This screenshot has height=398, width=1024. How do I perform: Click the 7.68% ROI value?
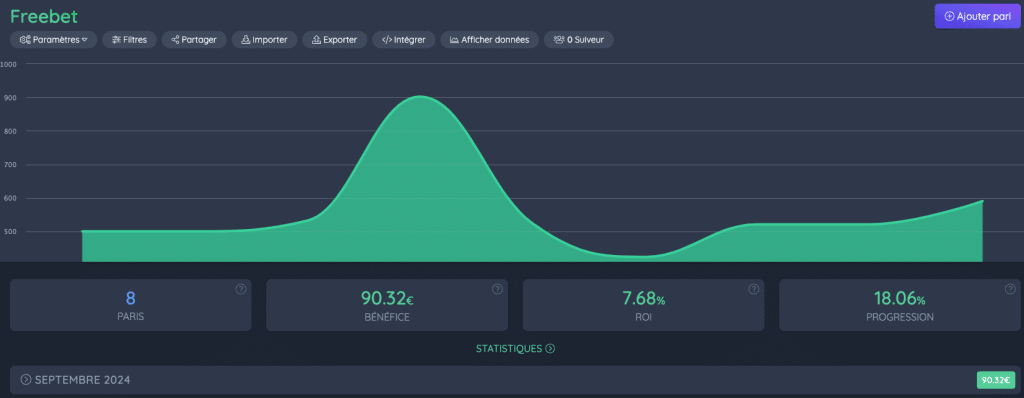(x=643, y=299)
